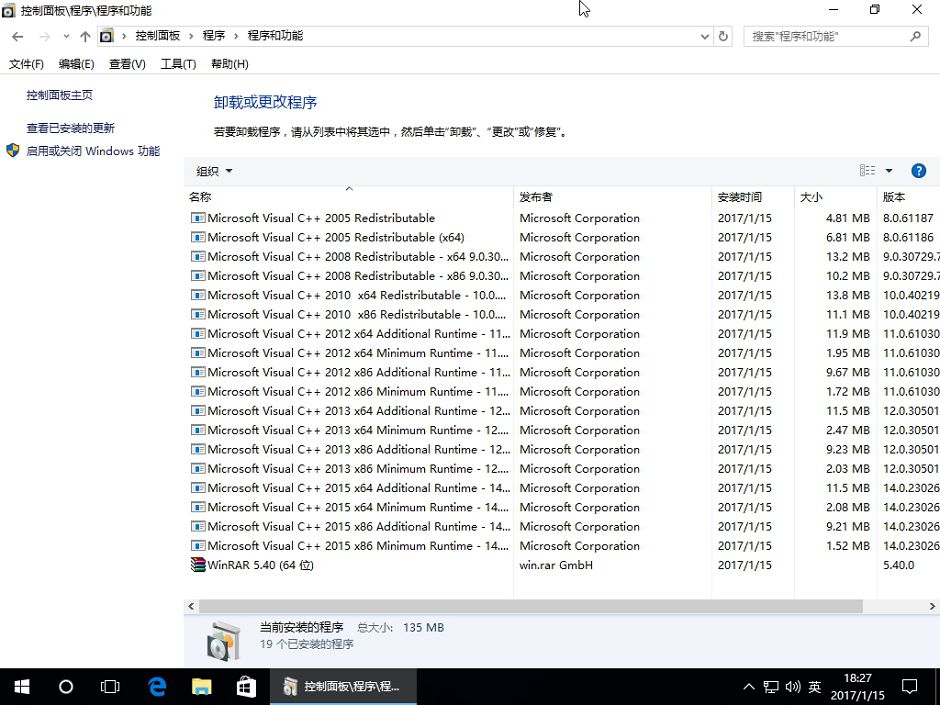Click icon of Visual C++ 2005 Redistributable
Screen dimensions: 940x705
[198, 218]
